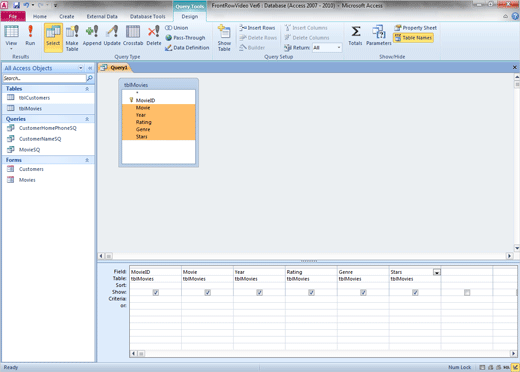
Task: Open the quick access toolbar customize dropdown
Action: click(55, 5)
